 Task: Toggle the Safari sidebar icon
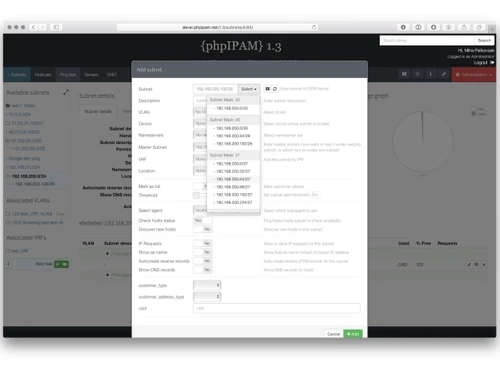(x=56, y=27)
